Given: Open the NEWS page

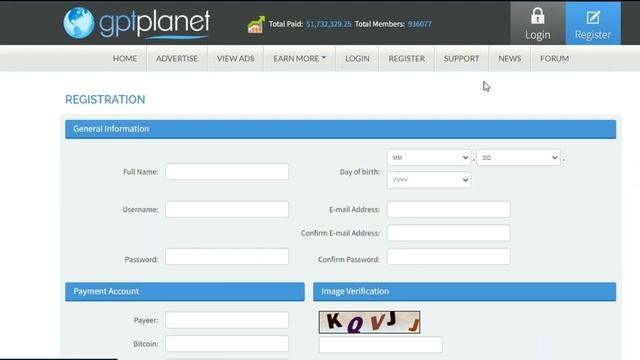Looking at the screenshot, I should coord(510,58).
